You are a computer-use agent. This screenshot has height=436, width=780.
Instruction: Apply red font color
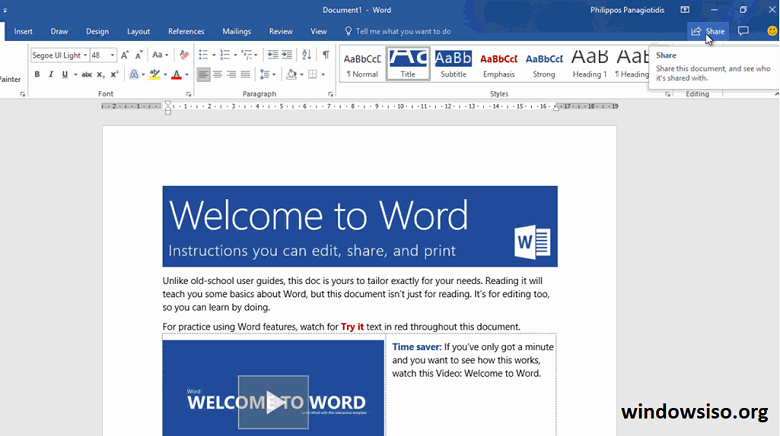(x=176, y=74)
